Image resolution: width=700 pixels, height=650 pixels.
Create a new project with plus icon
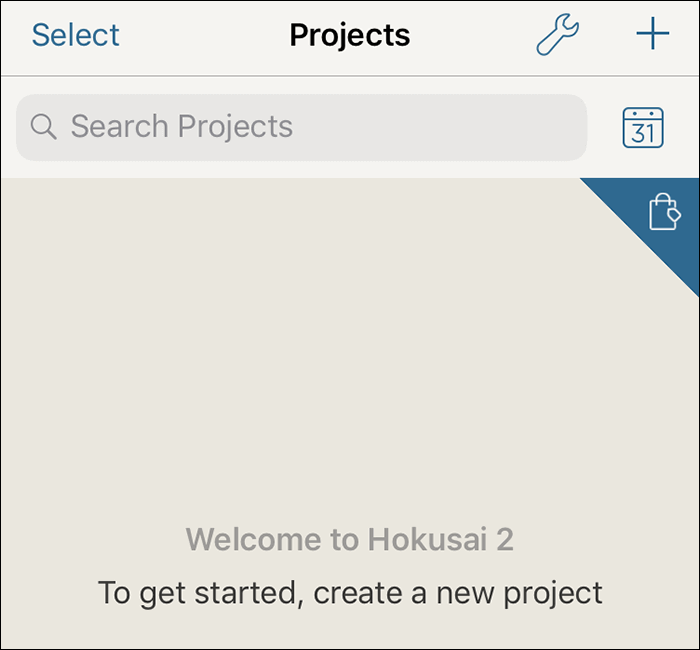point(652,35)
